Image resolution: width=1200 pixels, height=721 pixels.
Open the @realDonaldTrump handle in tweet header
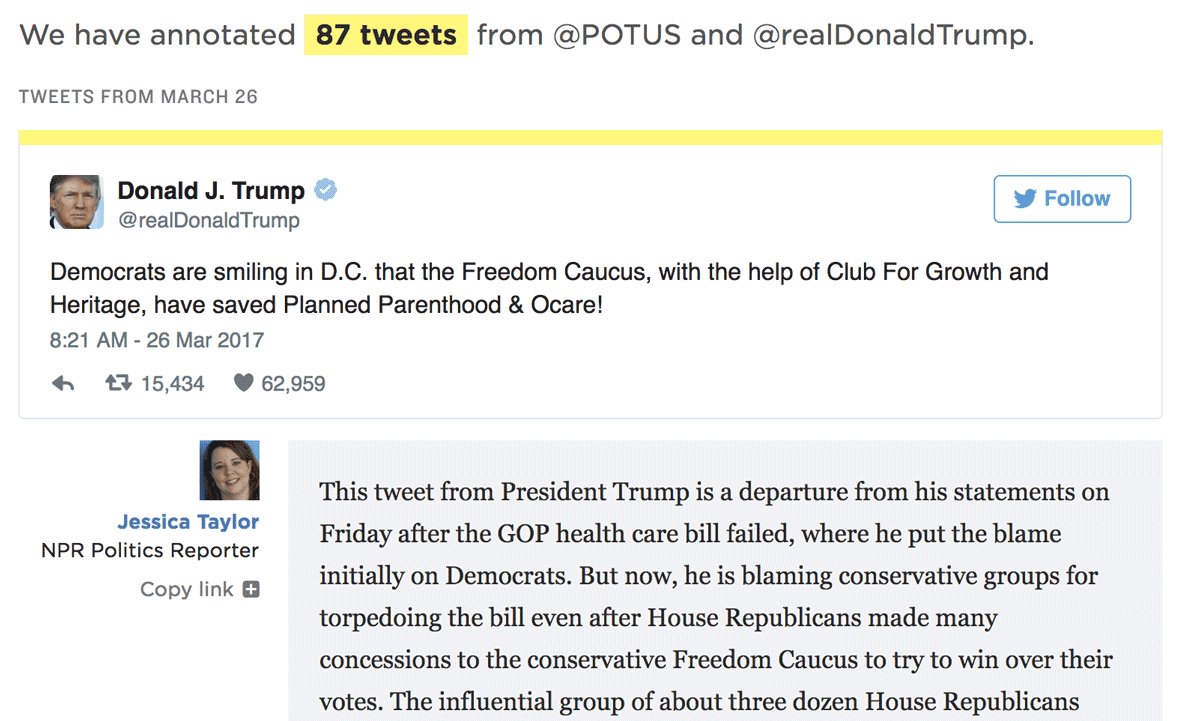(x=209, y=220)
